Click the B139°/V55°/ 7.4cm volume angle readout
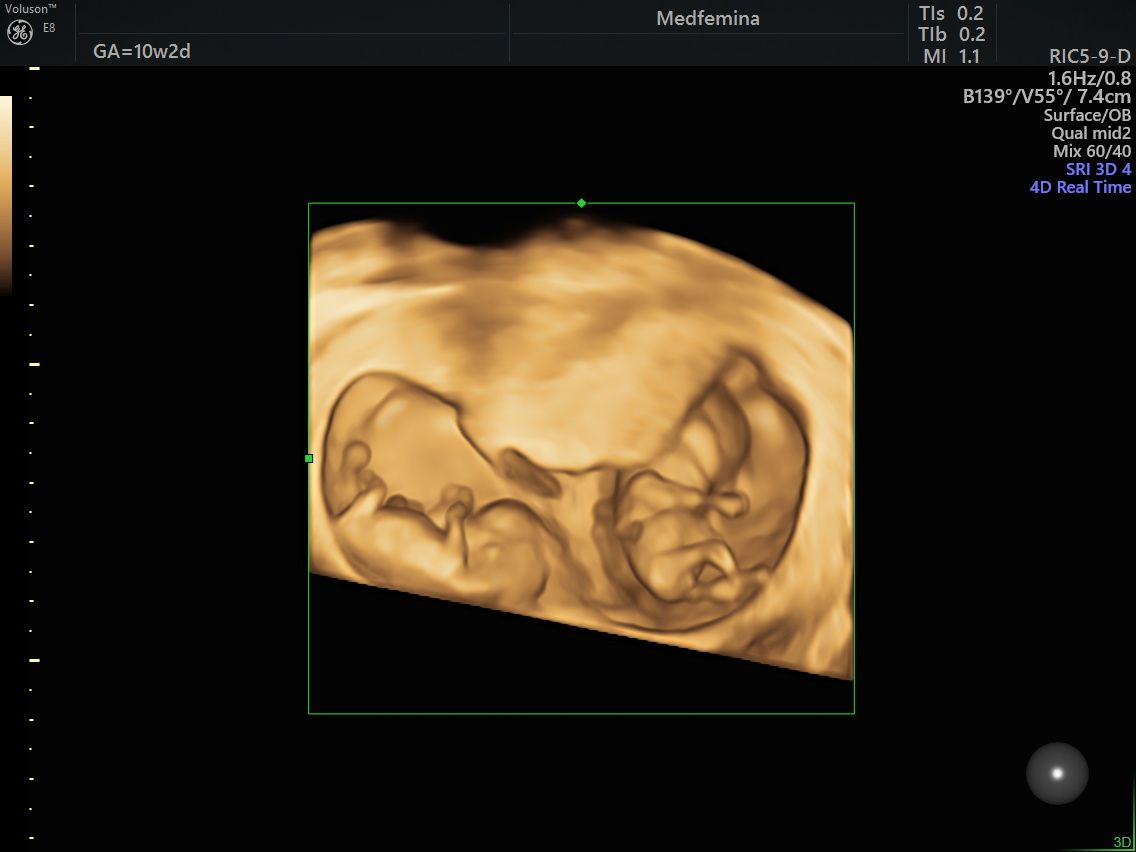The width and height of the screenshot is (1136, 852). click(1046, 96)
